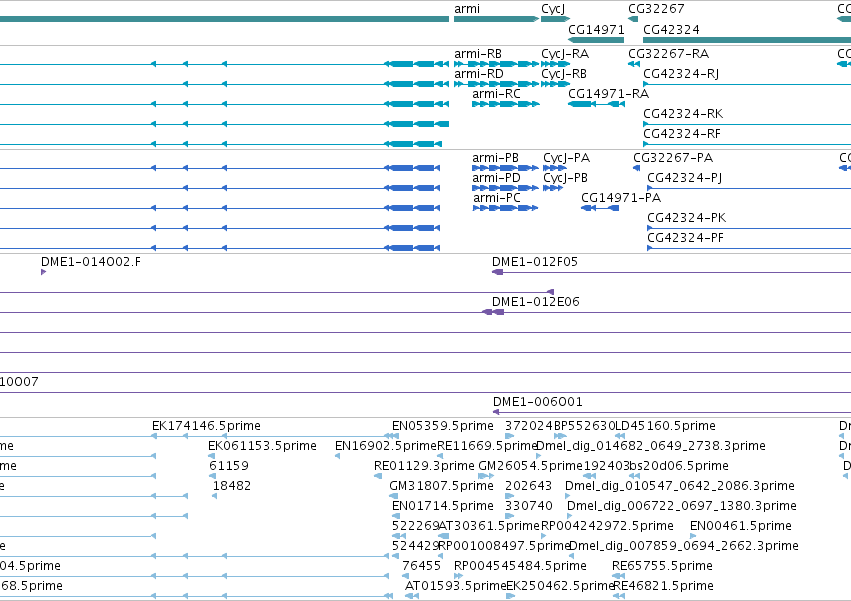This screenshot has width=851, height=601.
Task: Click protein CG42324-PF
Action: (685, 238)
